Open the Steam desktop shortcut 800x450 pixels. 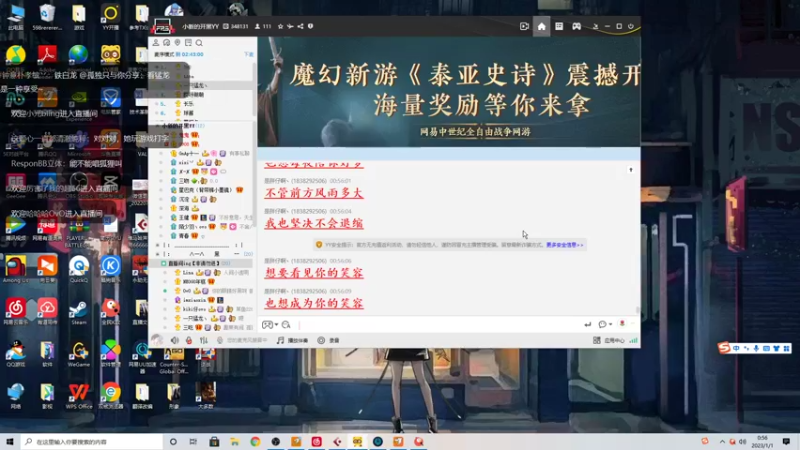pos(79,313)
